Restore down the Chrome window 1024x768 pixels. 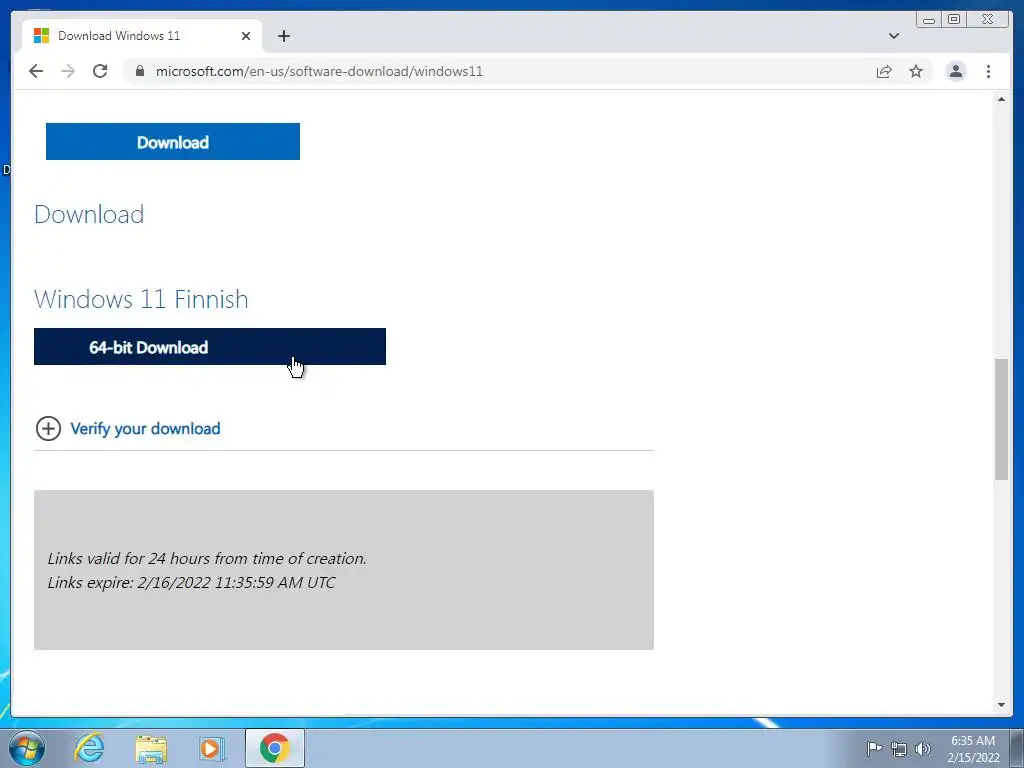954,20
